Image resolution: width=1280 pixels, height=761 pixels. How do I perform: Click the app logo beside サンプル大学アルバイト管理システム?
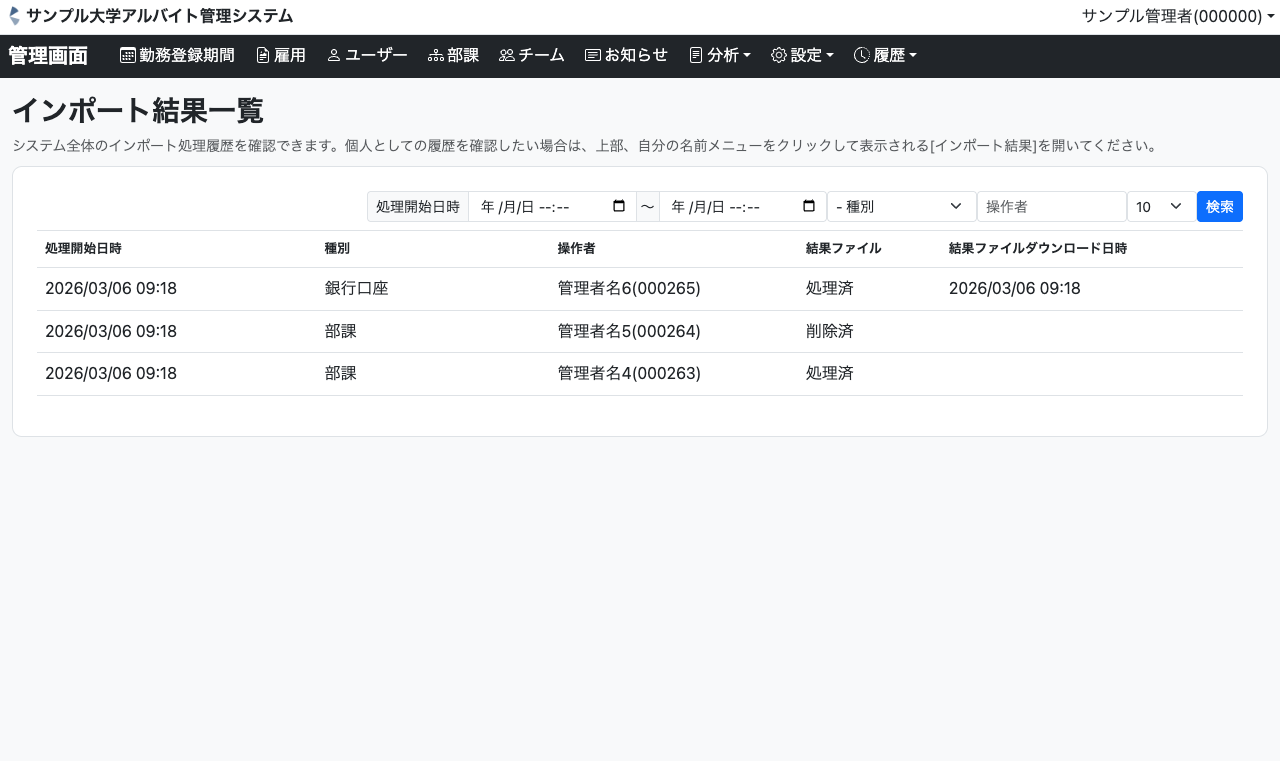(14, 16)
